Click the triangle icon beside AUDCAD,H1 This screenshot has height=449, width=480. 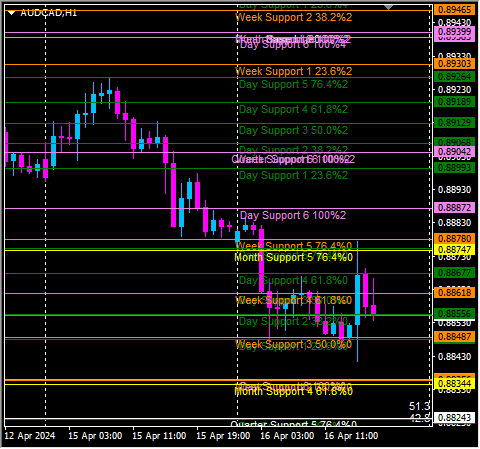[x=12, y=13]
